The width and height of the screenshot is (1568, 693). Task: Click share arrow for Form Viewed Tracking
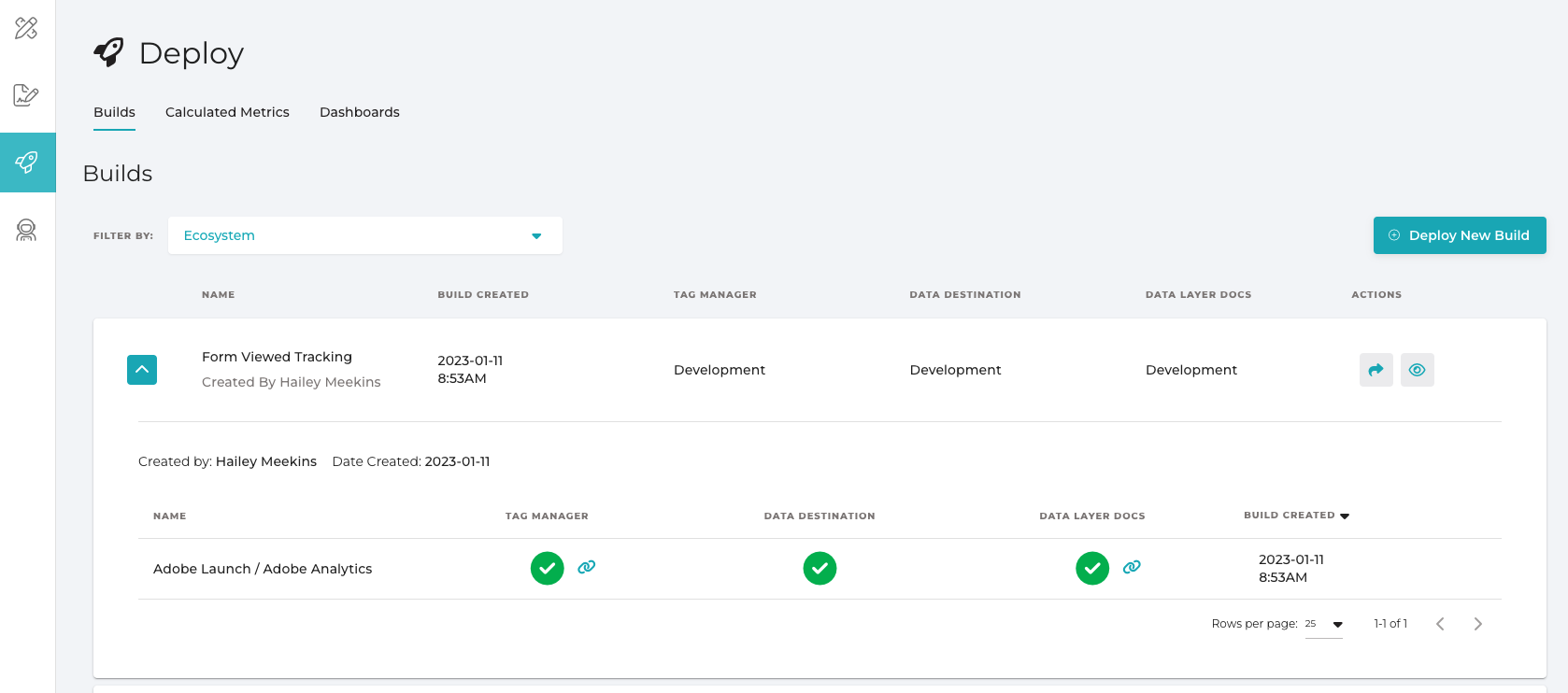click(1376, 370)
